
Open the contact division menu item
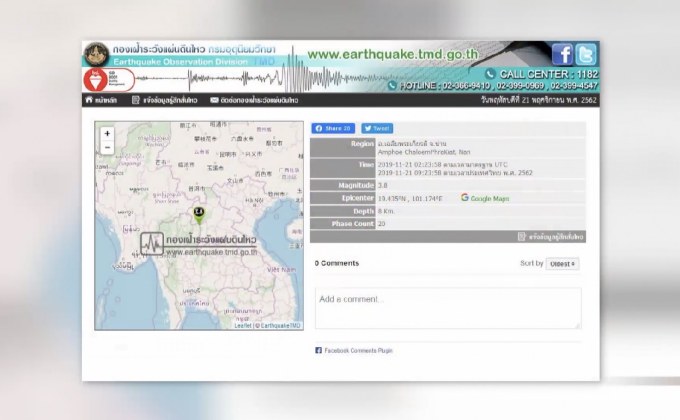pyautogui.click(x=245, y=101)
